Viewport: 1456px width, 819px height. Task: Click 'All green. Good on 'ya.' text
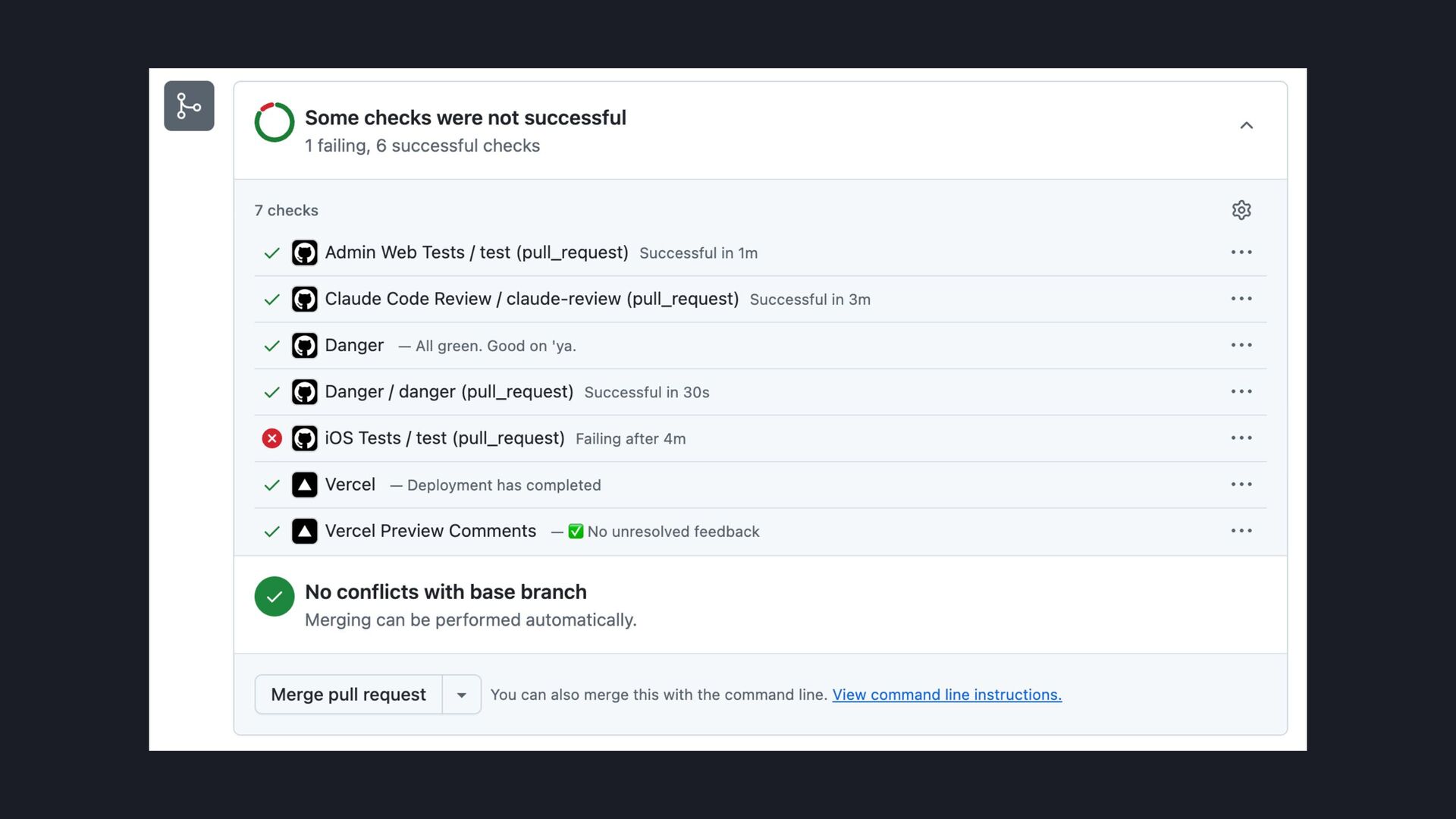pyautogui.click(x=496, y=346)
